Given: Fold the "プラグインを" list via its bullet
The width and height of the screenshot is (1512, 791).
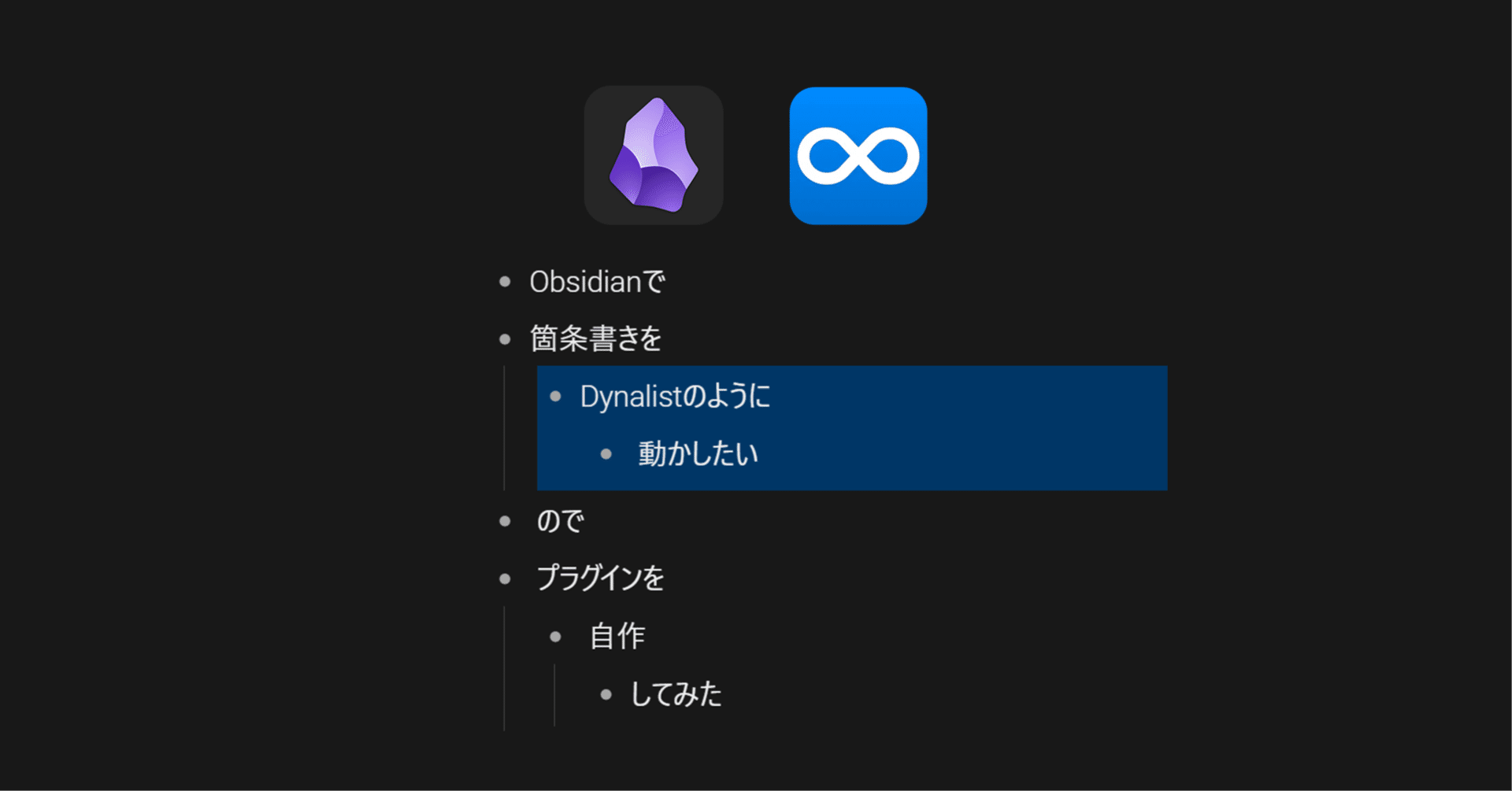Looking at the screenshot, I should [505, 579].
